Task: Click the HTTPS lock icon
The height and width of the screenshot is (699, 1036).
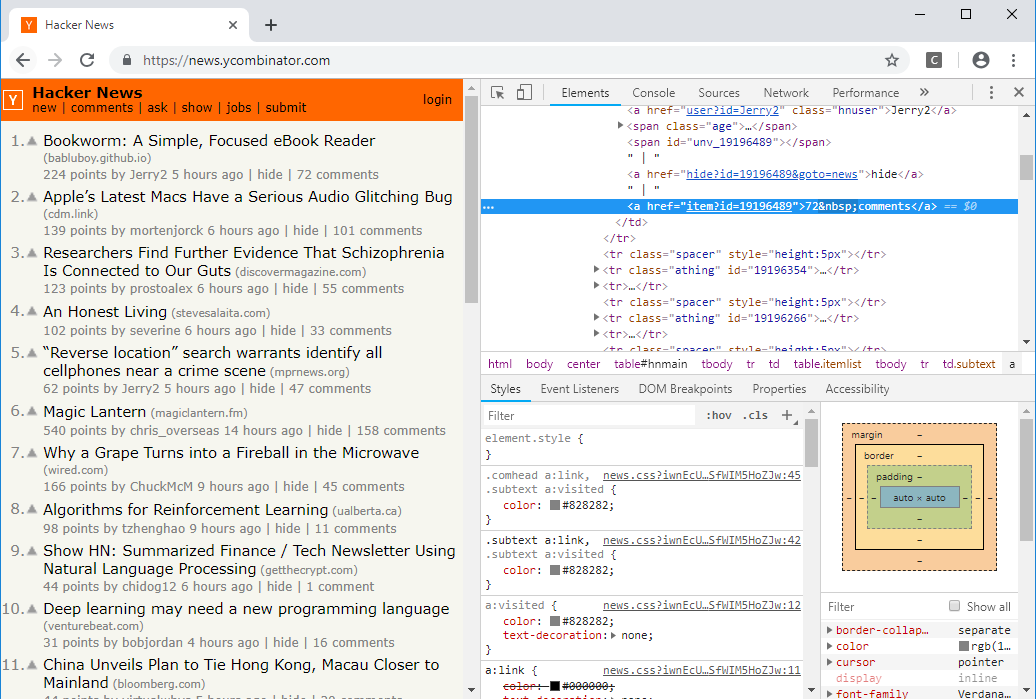Action: coord(126,60)
